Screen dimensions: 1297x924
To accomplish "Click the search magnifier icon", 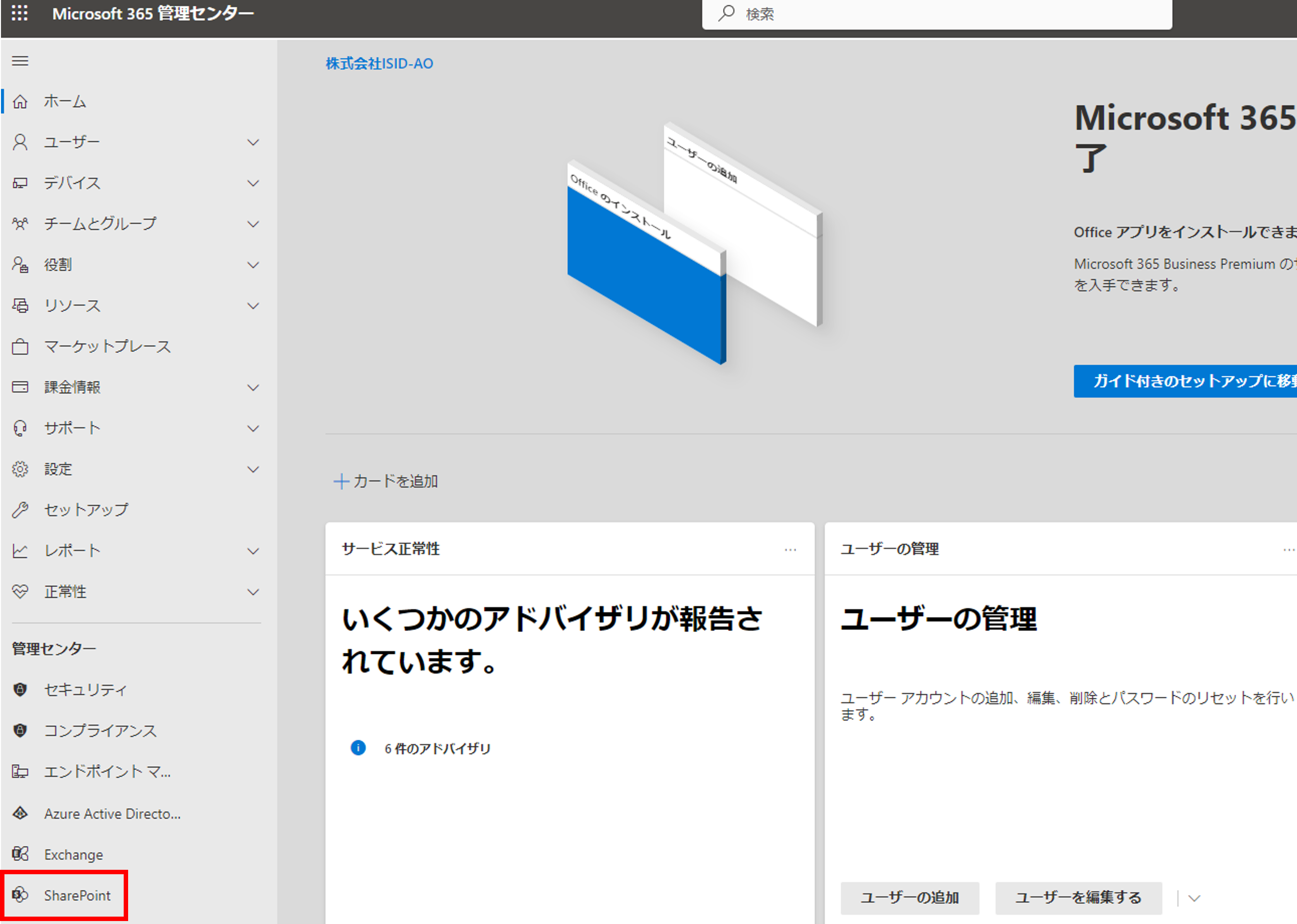I will (726, 13).
